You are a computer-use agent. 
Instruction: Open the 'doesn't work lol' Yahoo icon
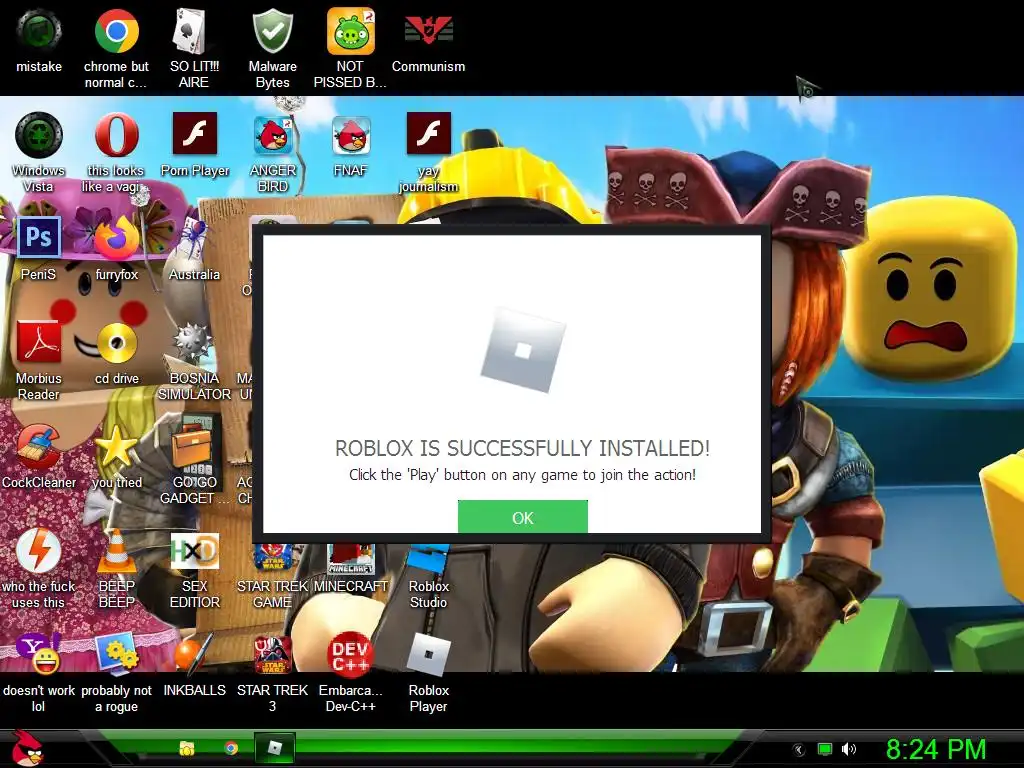39,673
